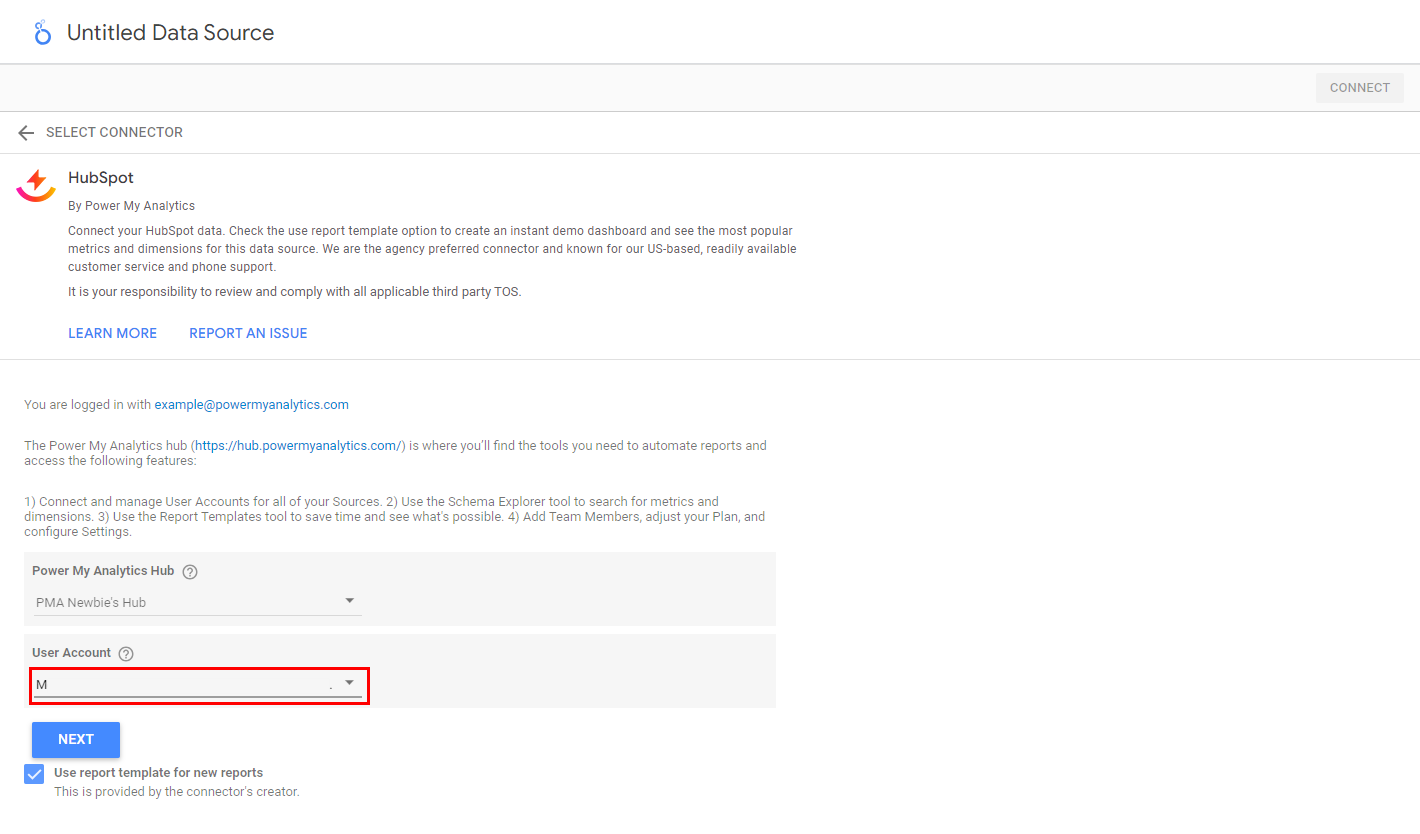Click the Power My Analytics Hub dropdown arrow

350,601
